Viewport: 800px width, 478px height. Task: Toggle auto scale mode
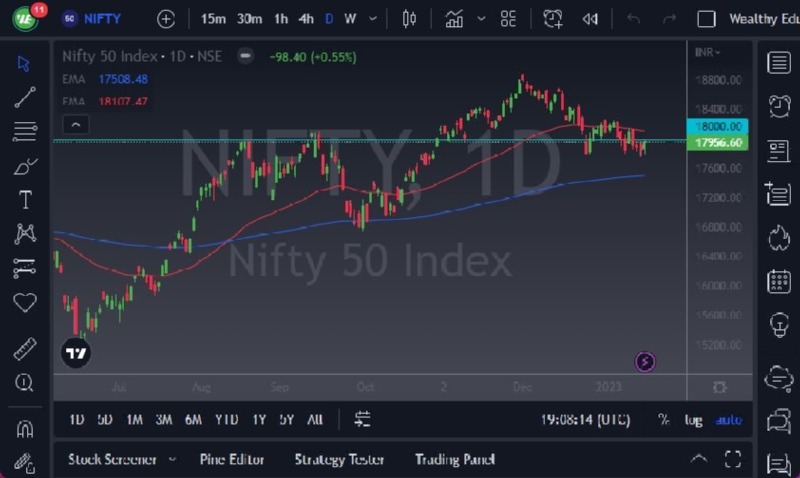pos(729,420)
